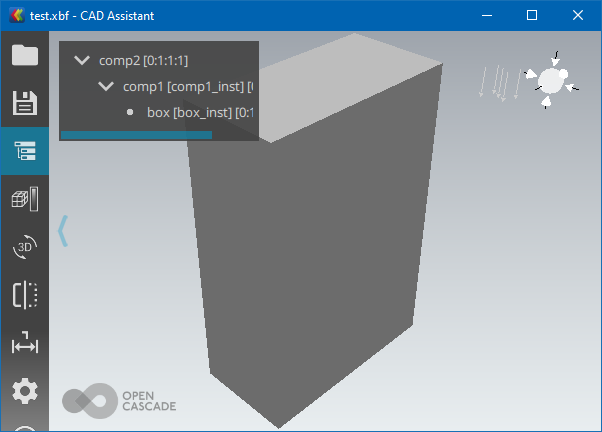
Task: Click the save floppy disk icon
Action: (24, 103)
